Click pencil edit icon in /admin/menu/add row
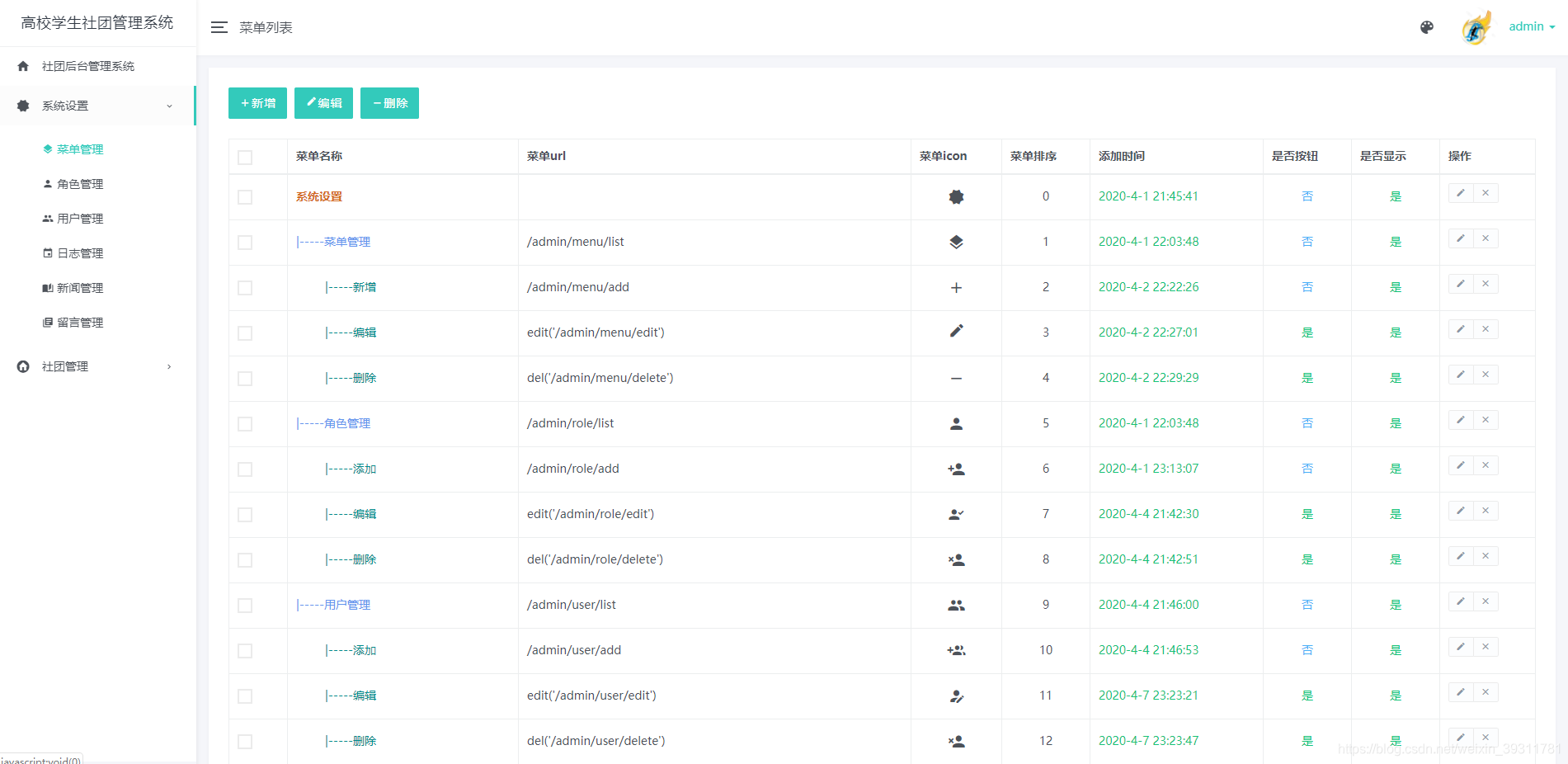 tap(1461, 284)
